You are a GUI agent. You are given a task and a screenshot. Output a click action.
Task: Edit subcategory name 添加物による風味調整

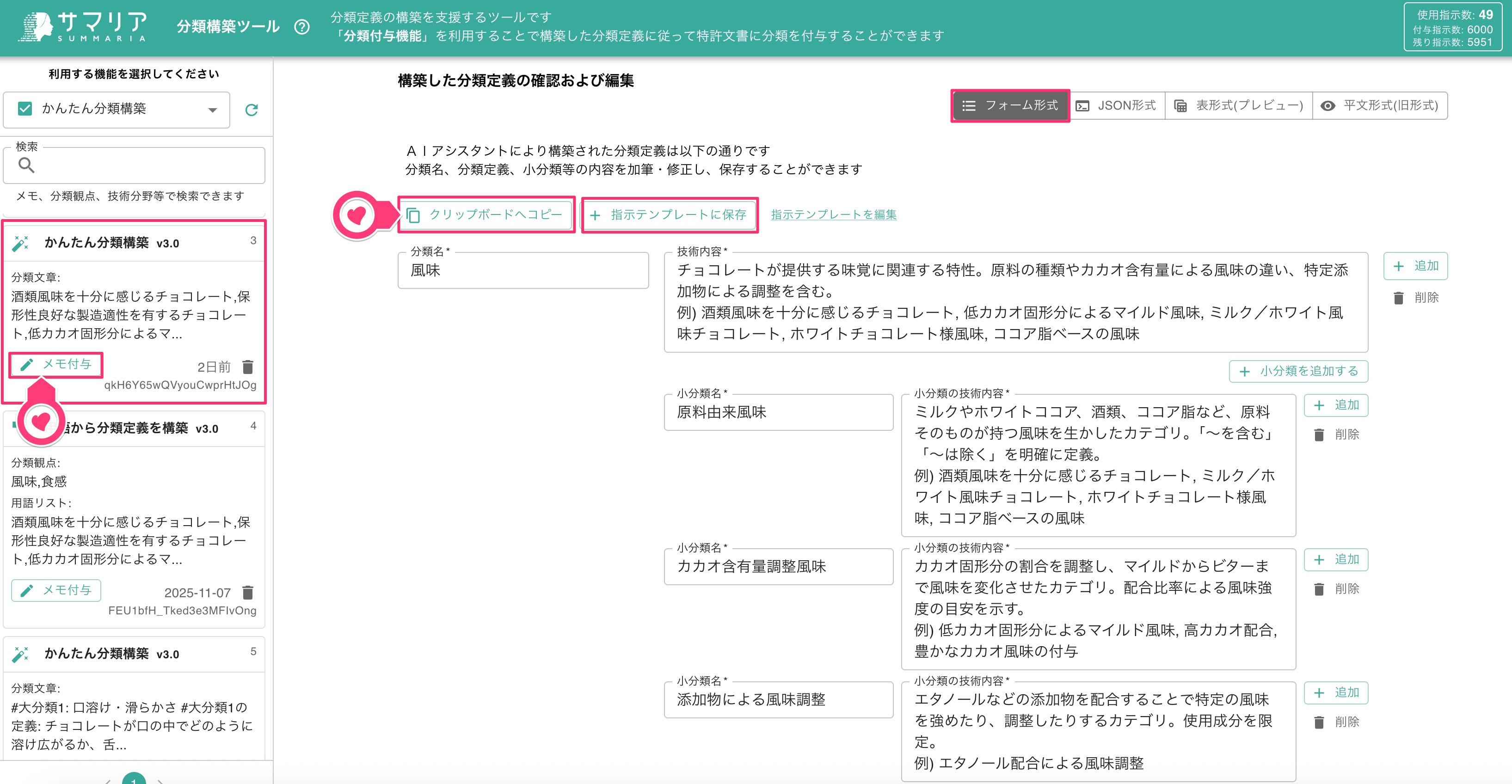tap(778, 700)
